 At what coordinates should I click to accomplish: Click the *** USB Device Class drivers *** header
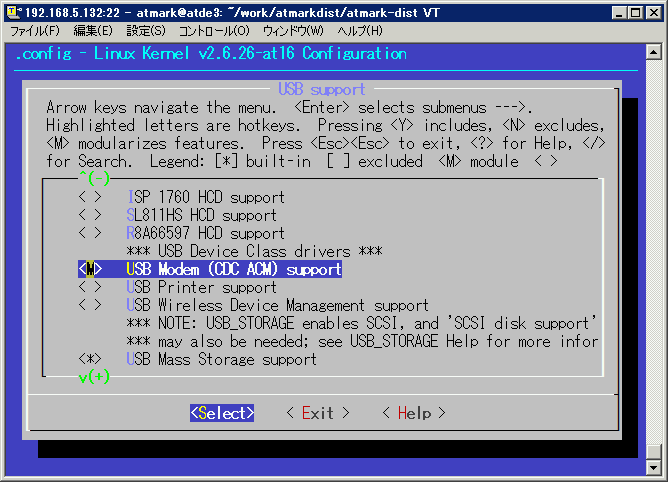pos(254,251)
